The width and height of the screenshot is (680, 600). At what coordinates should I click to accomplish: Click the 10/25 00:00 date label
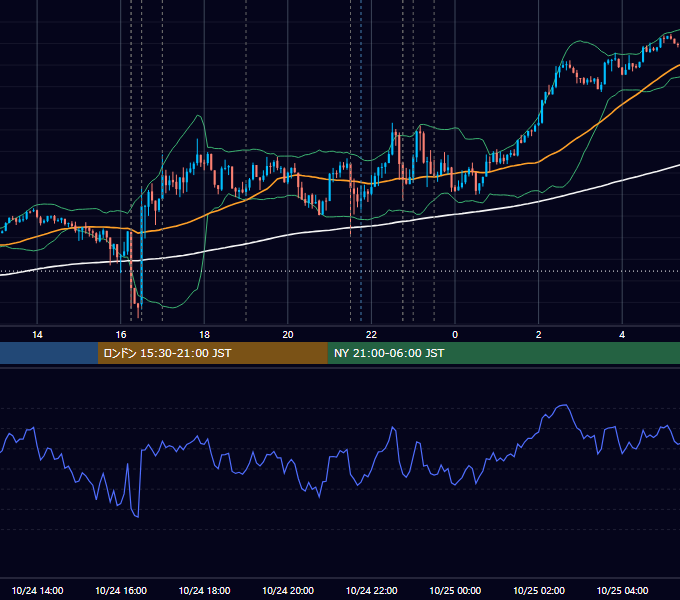coord(455,590)
